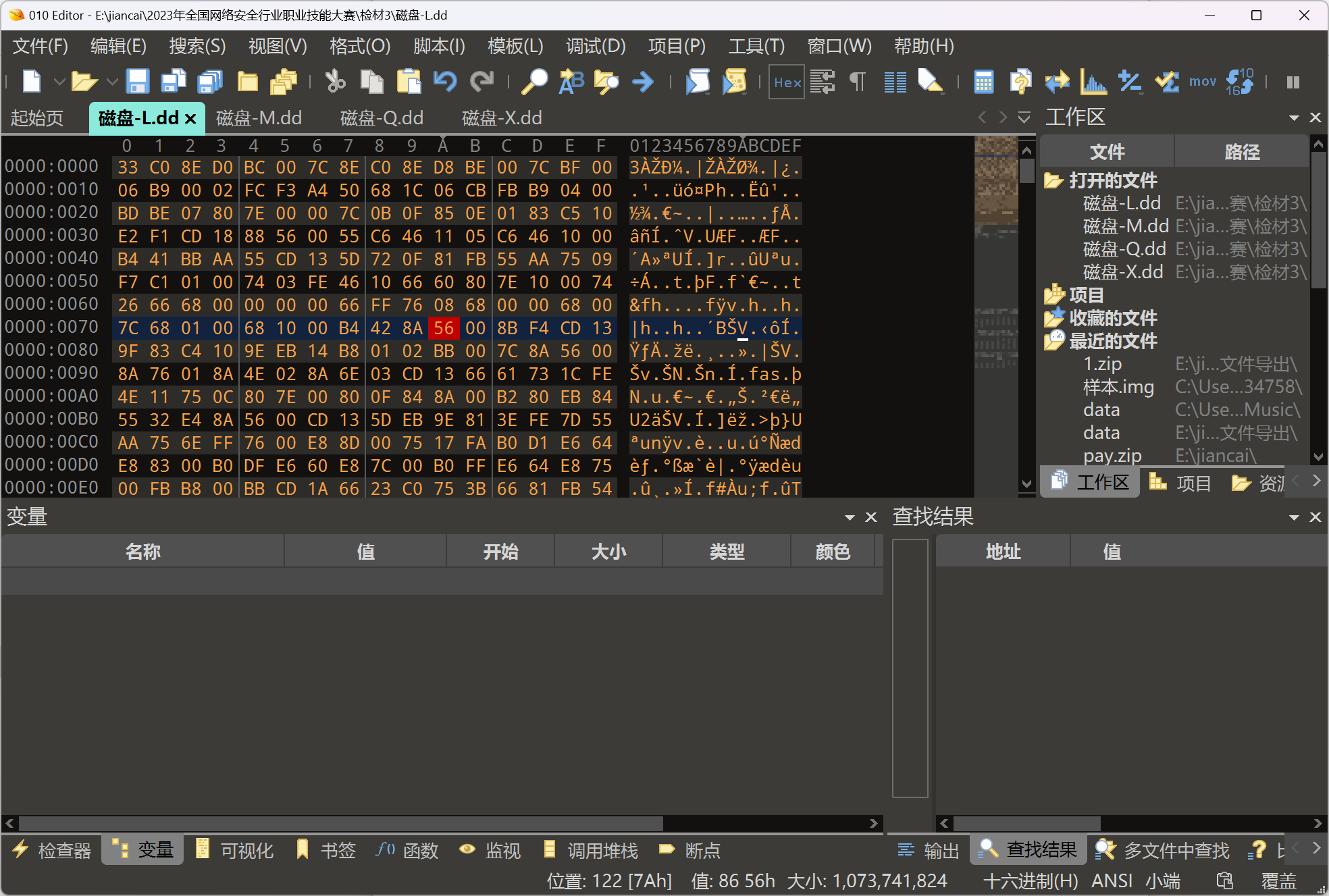Switch to the 检查器 bottom tab
This screenshot has width=1329, height=896.
point(53,850)
